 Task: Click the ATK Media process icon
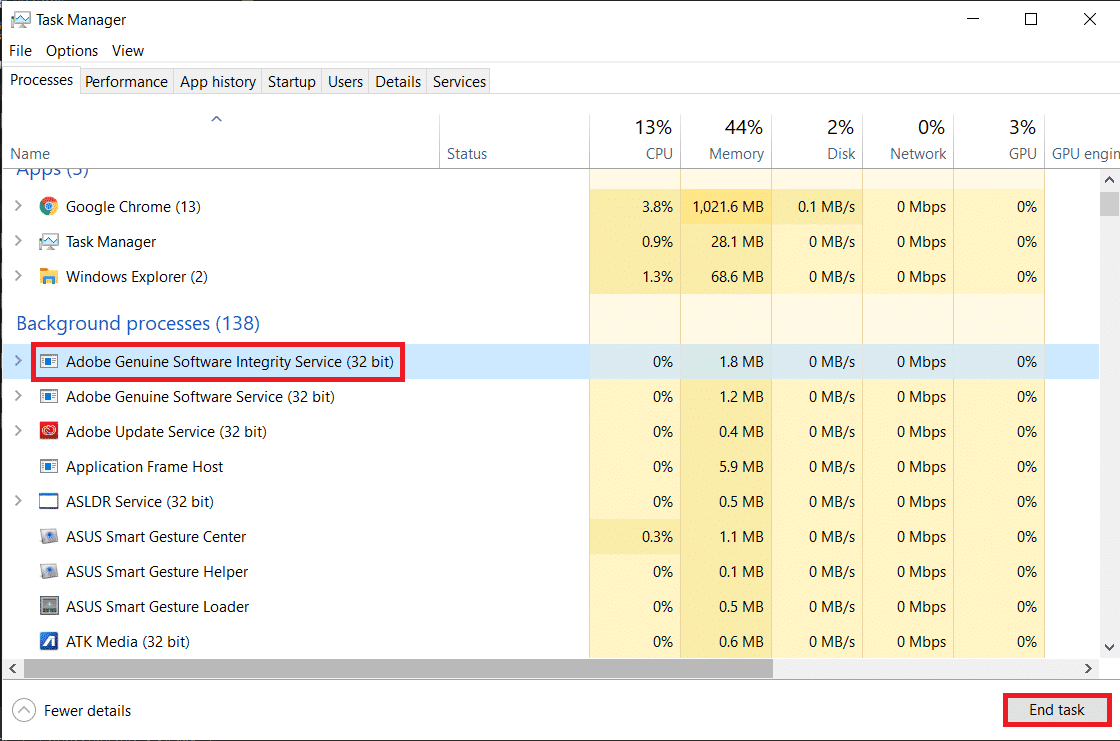[x=48, y=642]
